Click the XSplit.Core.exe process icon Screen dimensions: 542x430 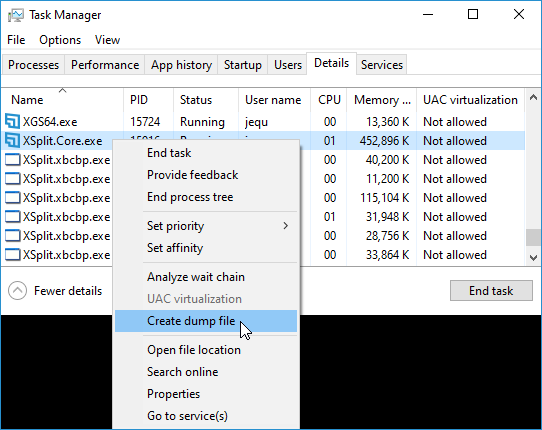[12, 140]
